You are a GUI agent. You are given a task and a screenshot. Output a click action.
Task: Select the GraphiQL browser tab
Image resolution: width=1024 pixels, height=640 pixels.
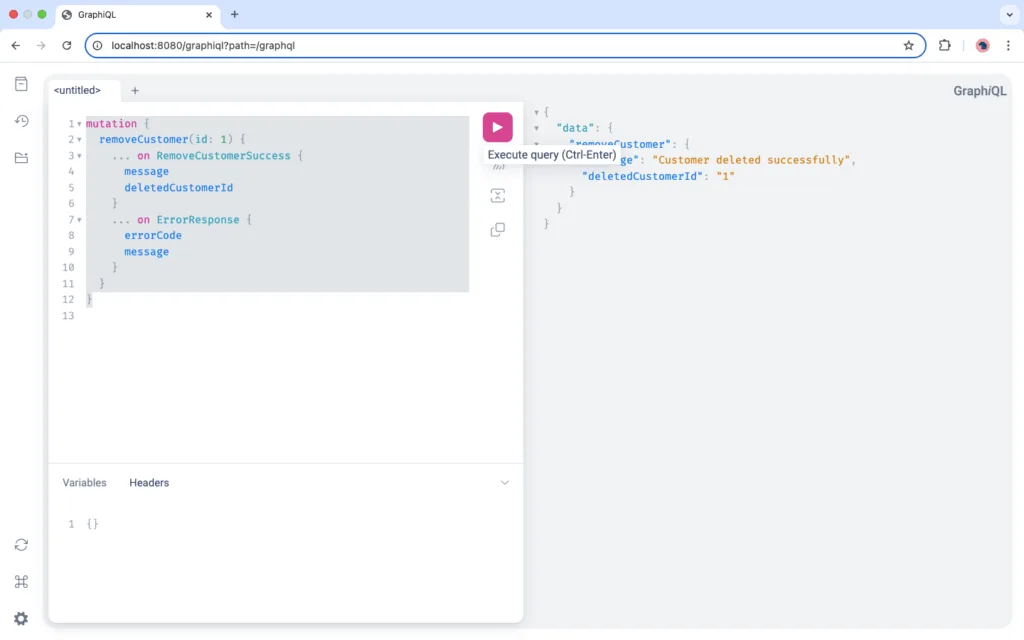pyautogui.click(x=138, y=14)
